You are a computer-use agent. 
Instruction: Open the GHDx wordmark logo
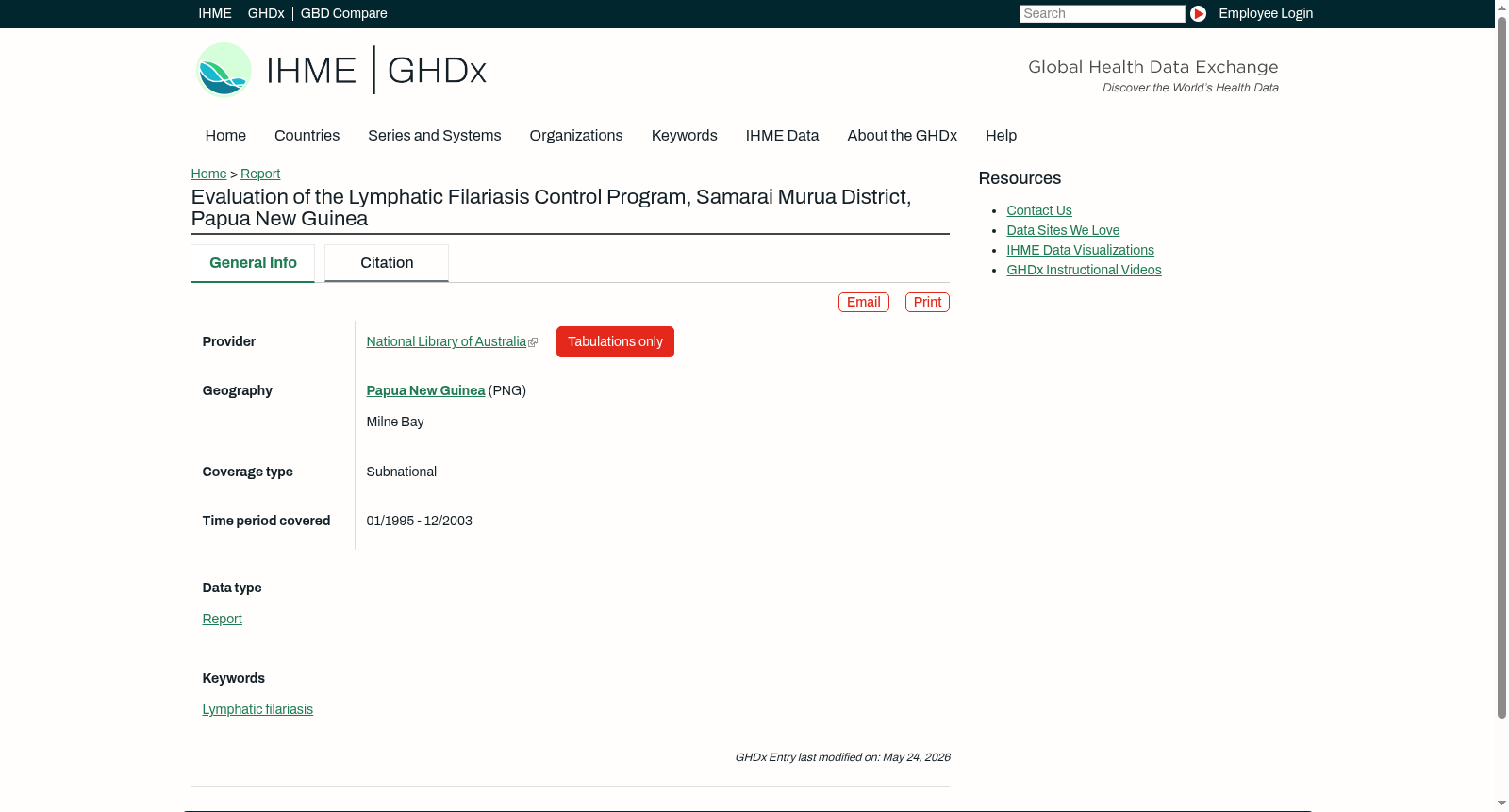pos(437,71)
